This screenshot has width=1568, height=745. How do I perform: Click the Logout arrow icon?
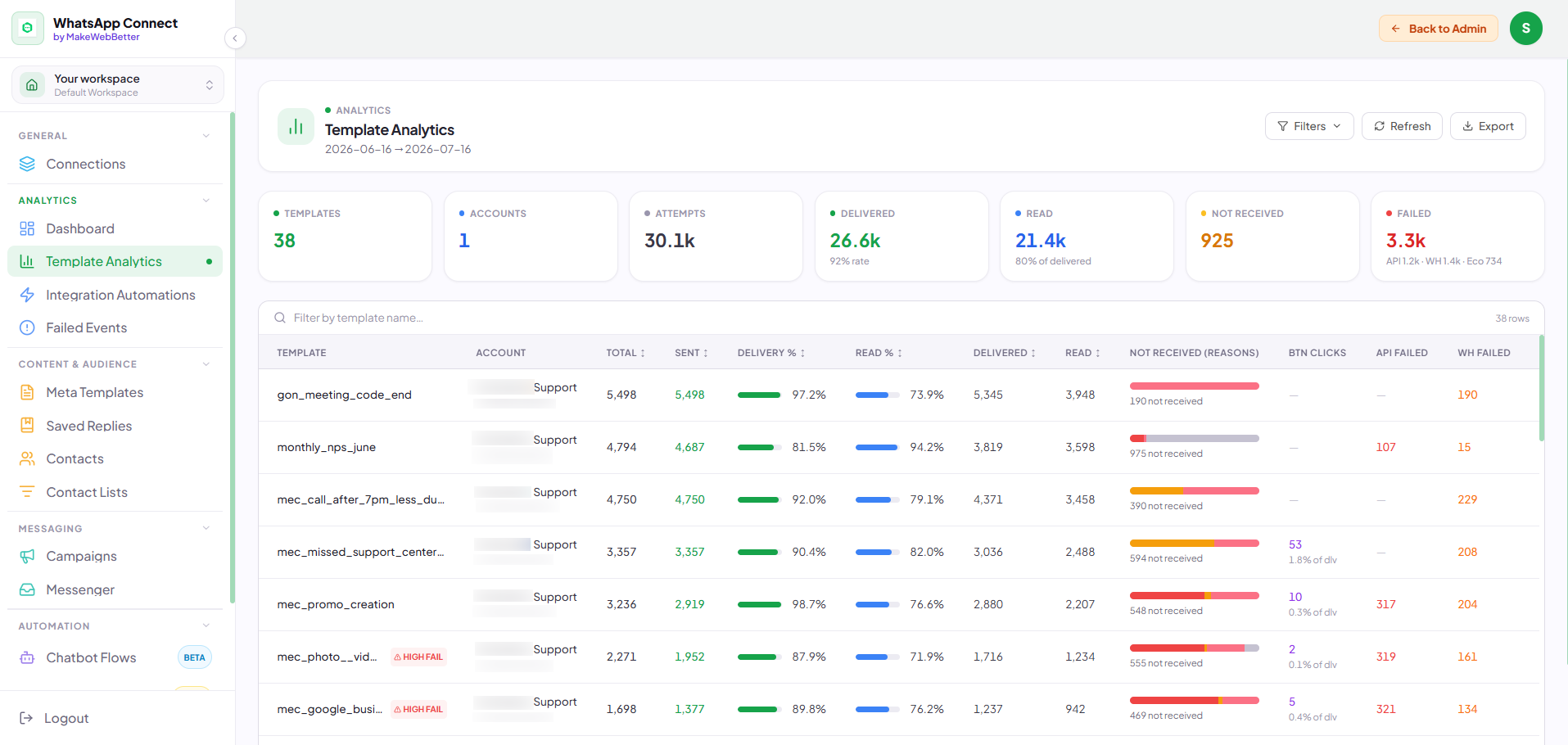point(26,718)
